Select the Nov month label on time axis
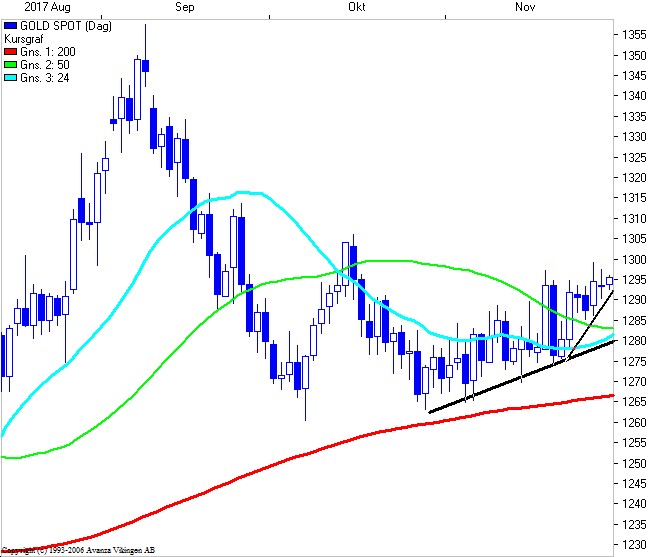 pyautogui.click(x=525, y=7)
